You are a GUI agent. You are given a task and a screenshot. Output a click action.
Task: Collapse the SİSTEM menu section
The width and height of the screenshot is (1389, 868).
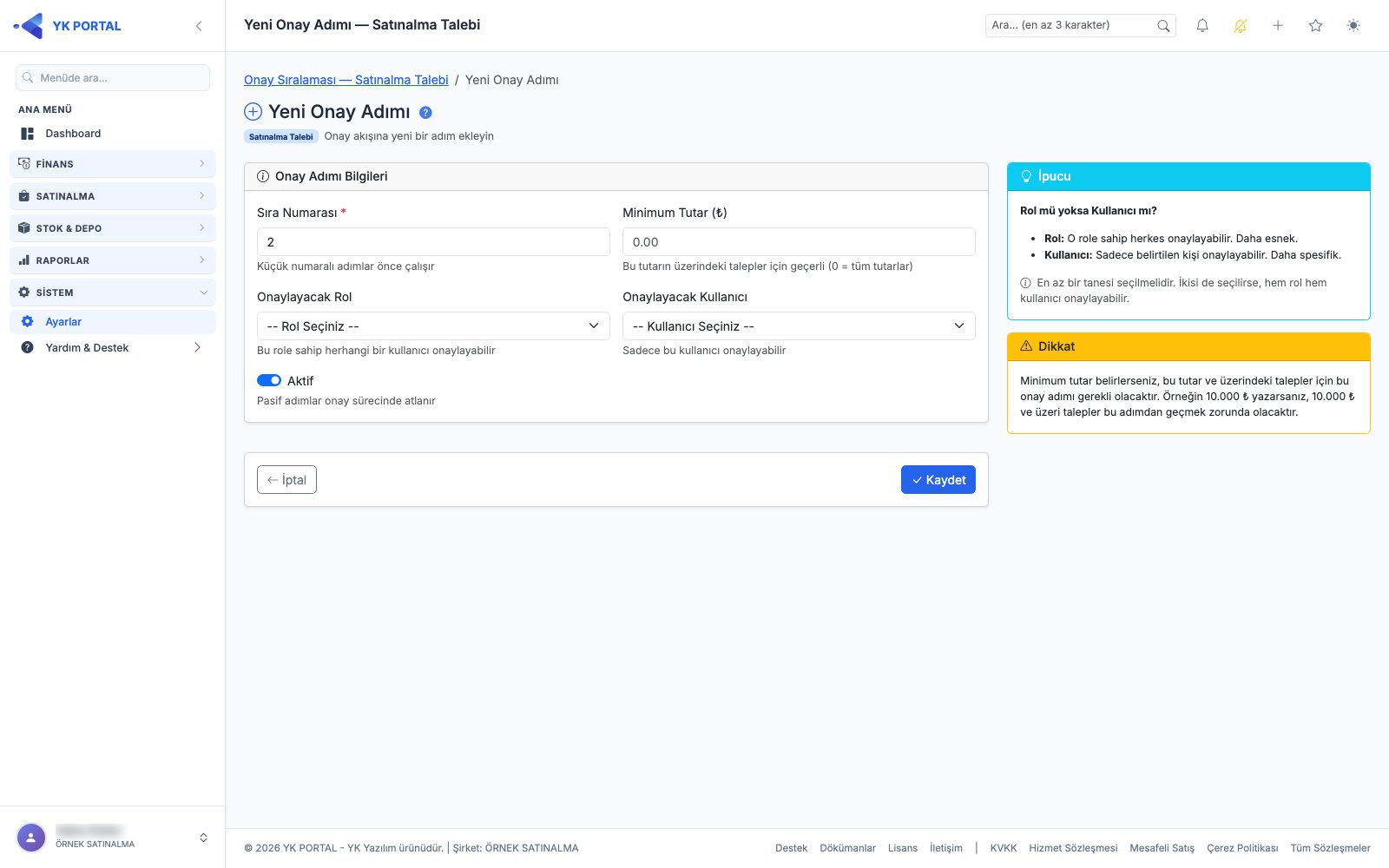coord(113,293)
